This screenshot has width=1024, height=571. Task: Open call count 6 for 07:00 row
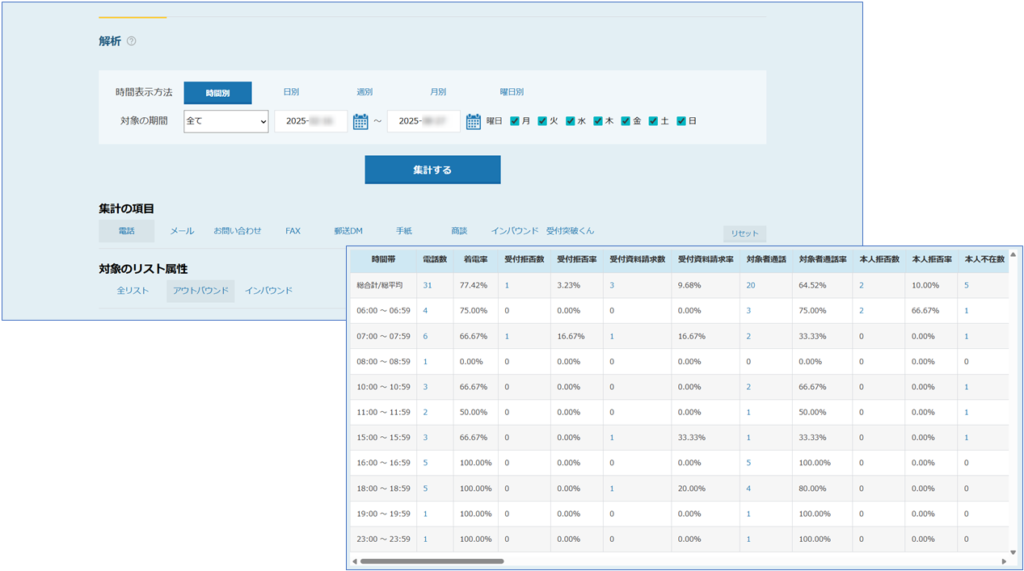tap(425, 336)
